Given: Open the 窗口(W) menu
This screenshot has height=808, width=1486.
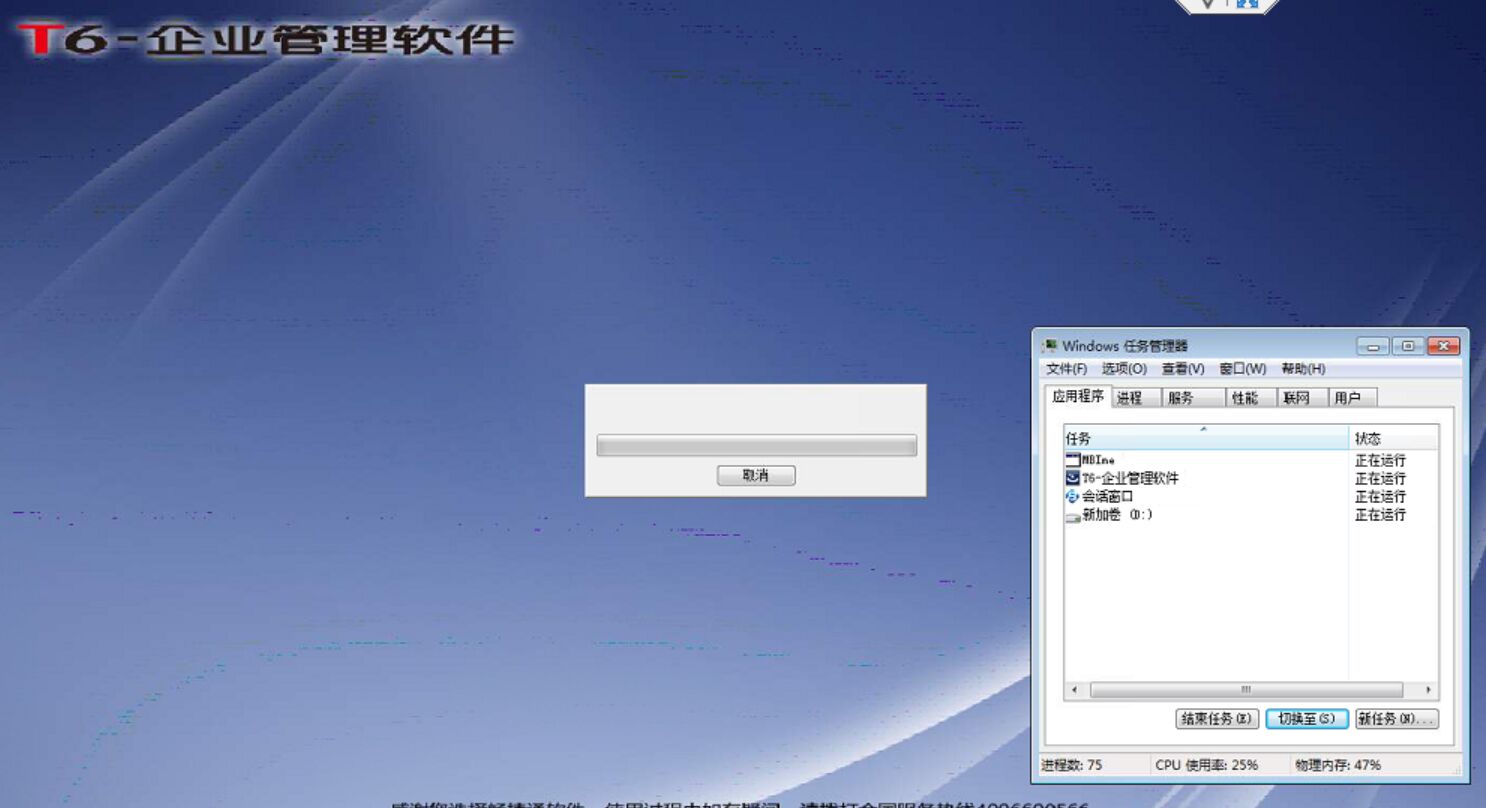Looking at the screenshot, I should click(1243, 369).
